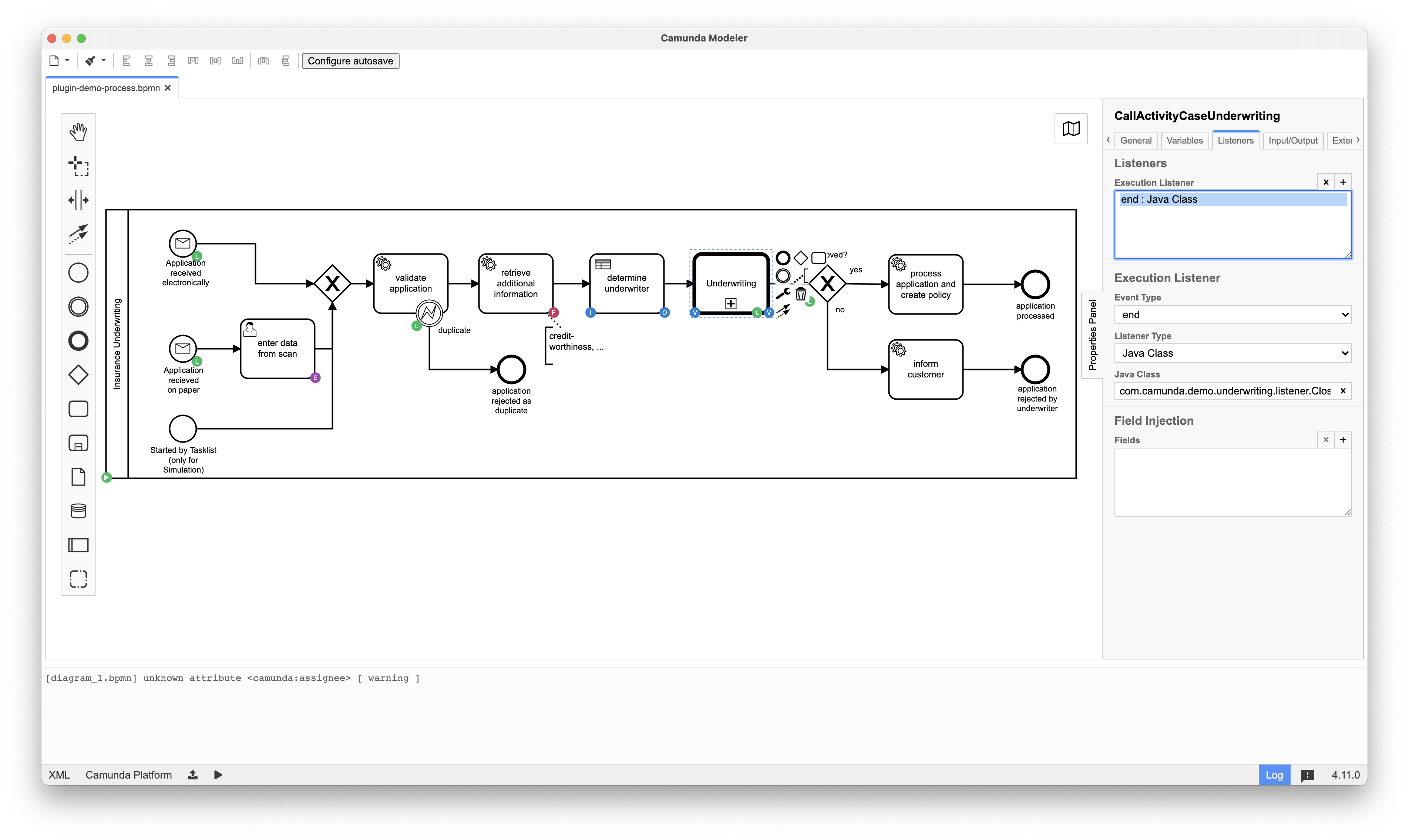Image resolution: width=1409 pixels, height=840 pixels.
Task: Activate the global connect tool
Action: pos(78,233)
